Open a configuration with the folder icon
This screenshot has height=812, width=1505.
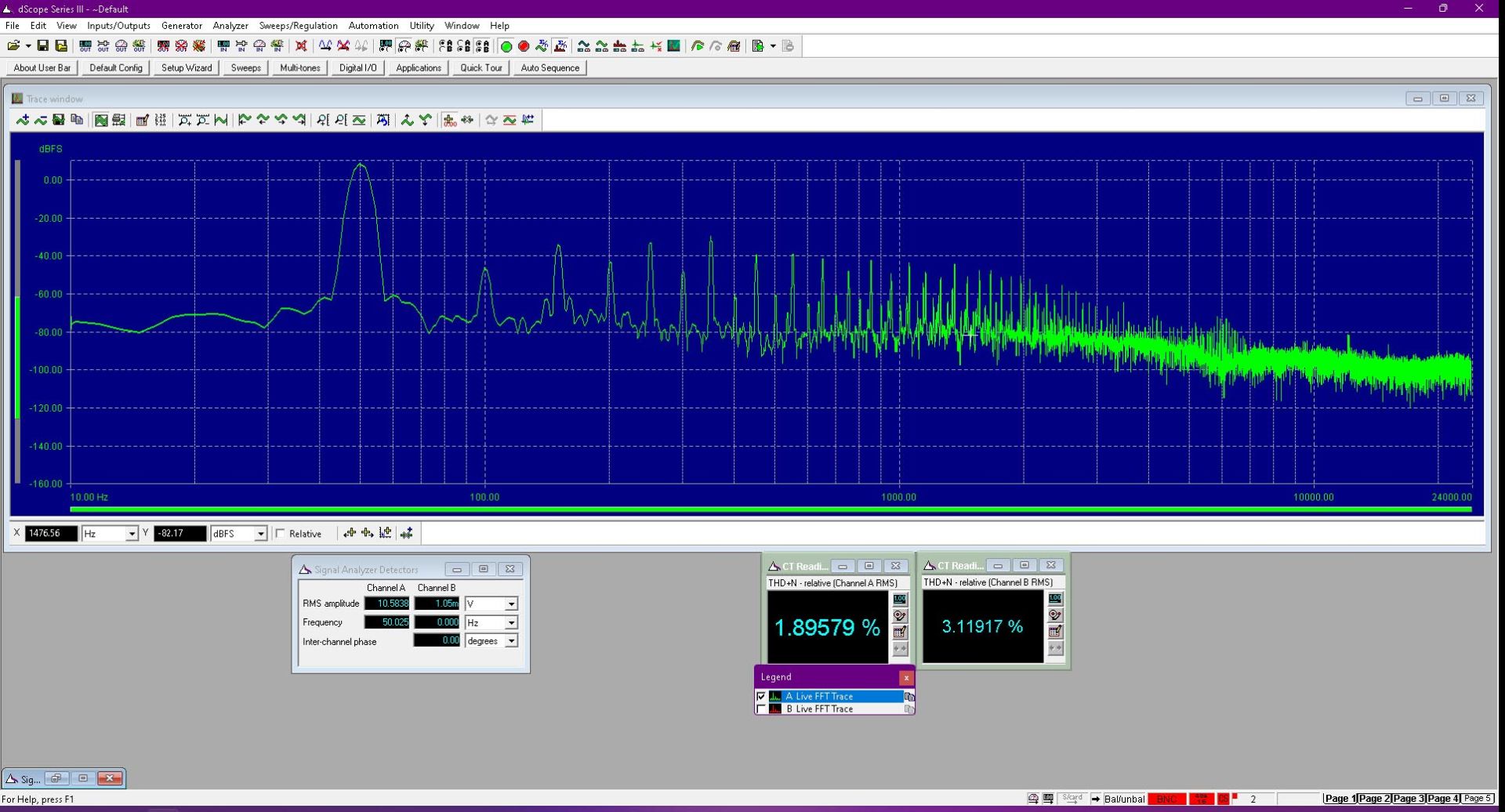(x=13, y=46)
